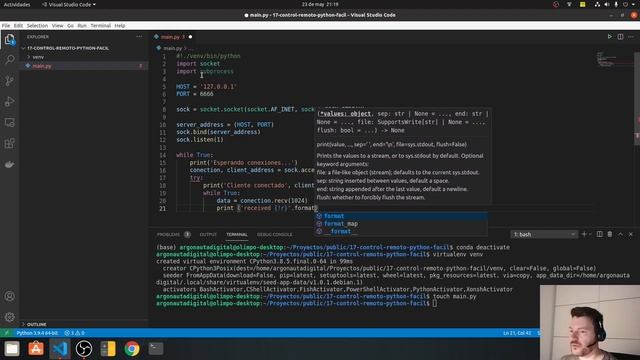640x360 pixels.
Task: Open the Source Control view
Action: (x=10, y=80)
